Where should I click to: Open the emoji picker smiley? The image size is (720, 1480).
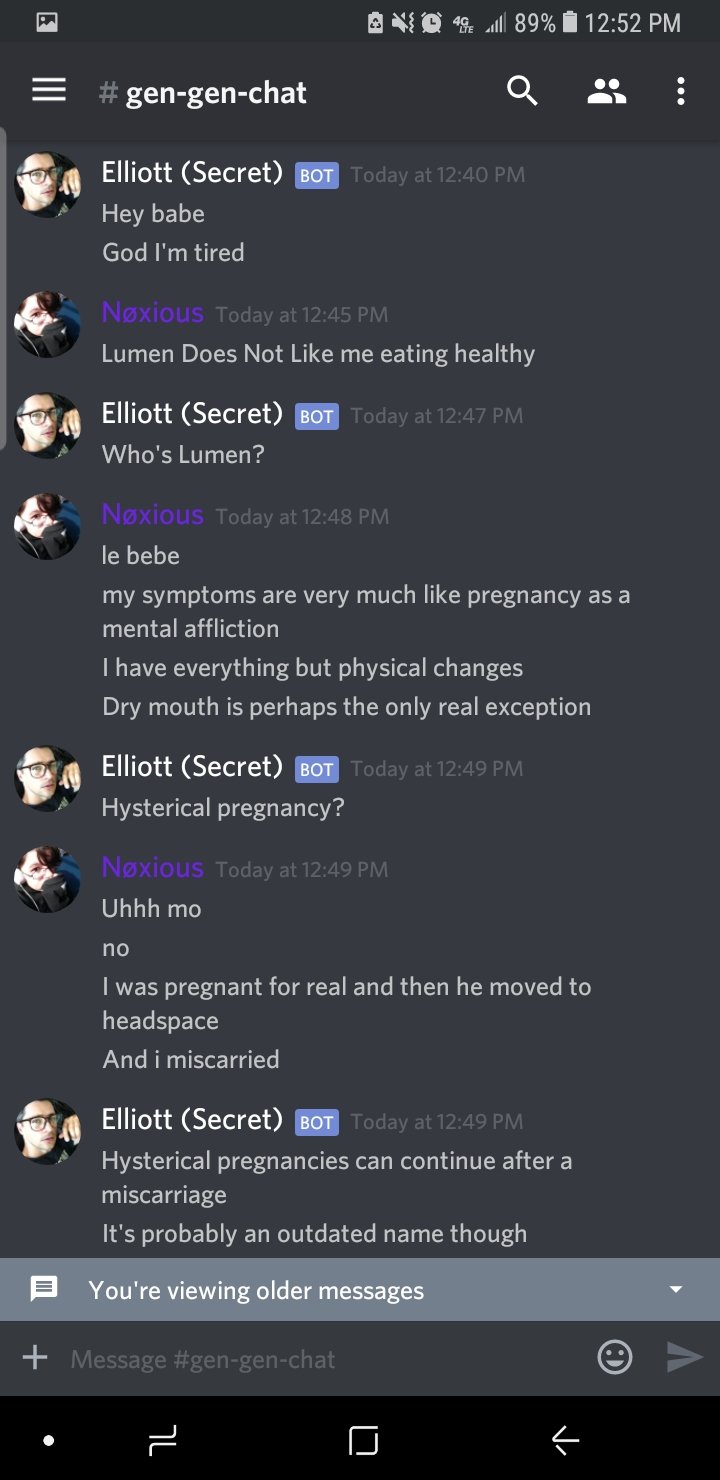click(x=614, y=1357)
